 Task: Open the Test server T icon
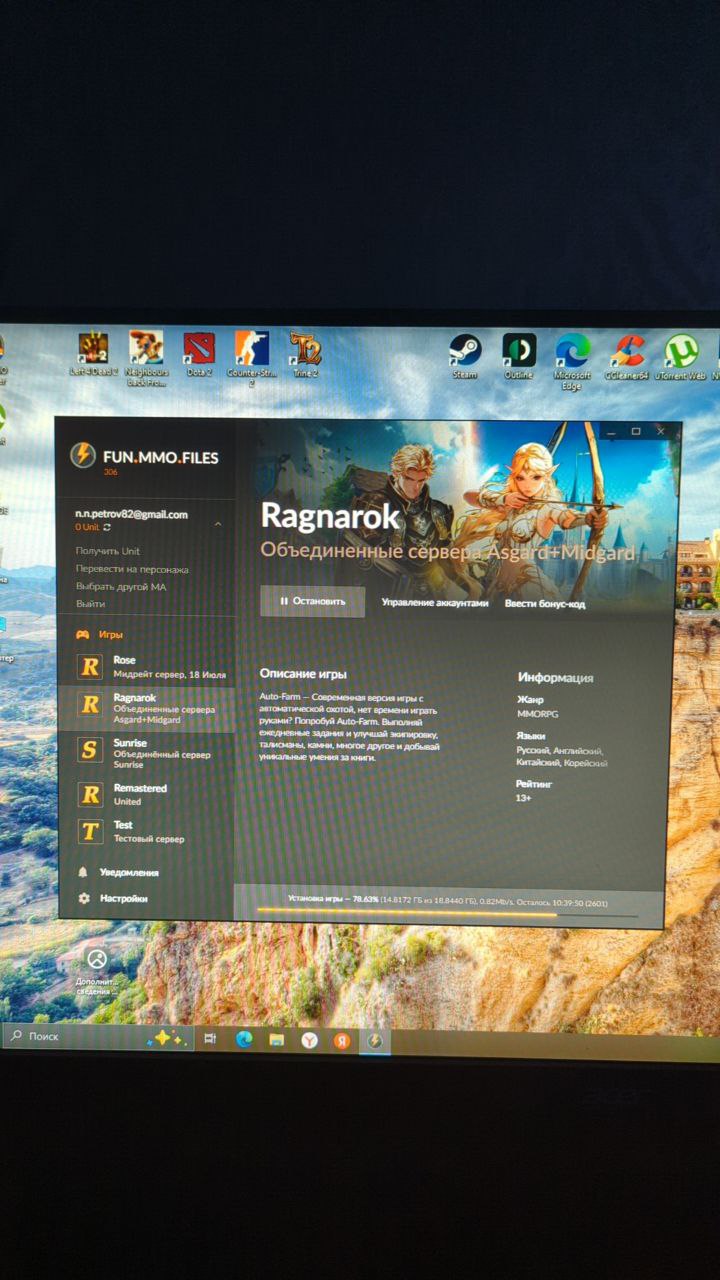coord(91,831)
